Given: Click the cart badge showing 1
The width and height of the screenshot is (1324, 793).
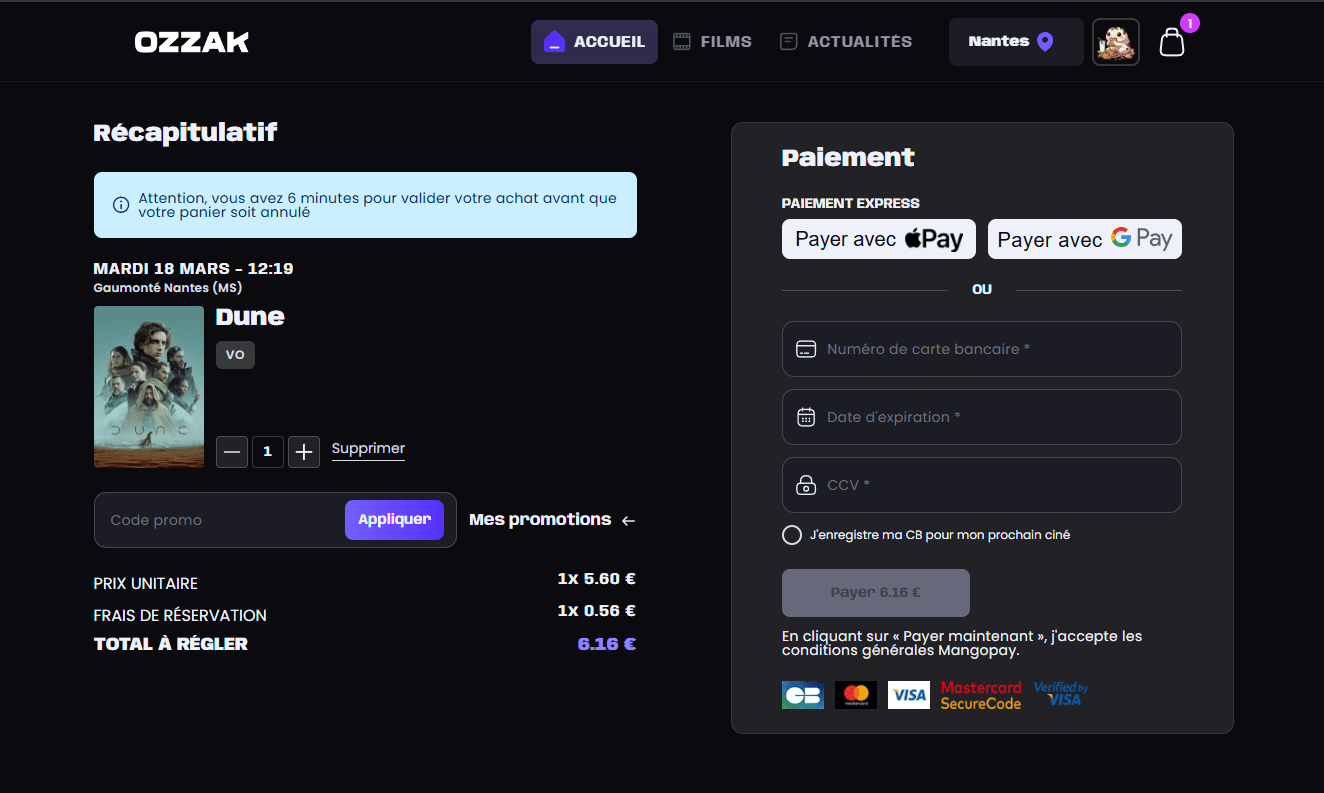Looking at the screenshot, I should point(1190,23).
